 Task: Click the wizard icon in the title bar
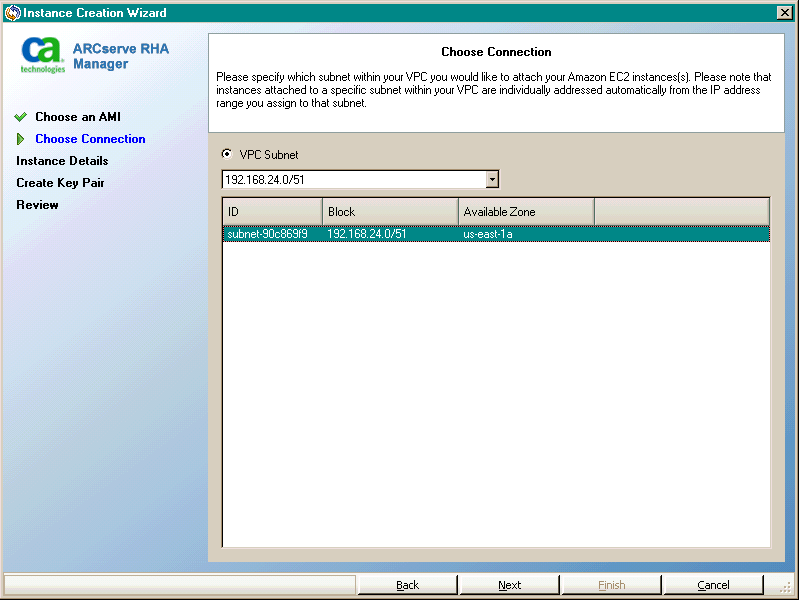pyautogui.click(x=12, y=13)
